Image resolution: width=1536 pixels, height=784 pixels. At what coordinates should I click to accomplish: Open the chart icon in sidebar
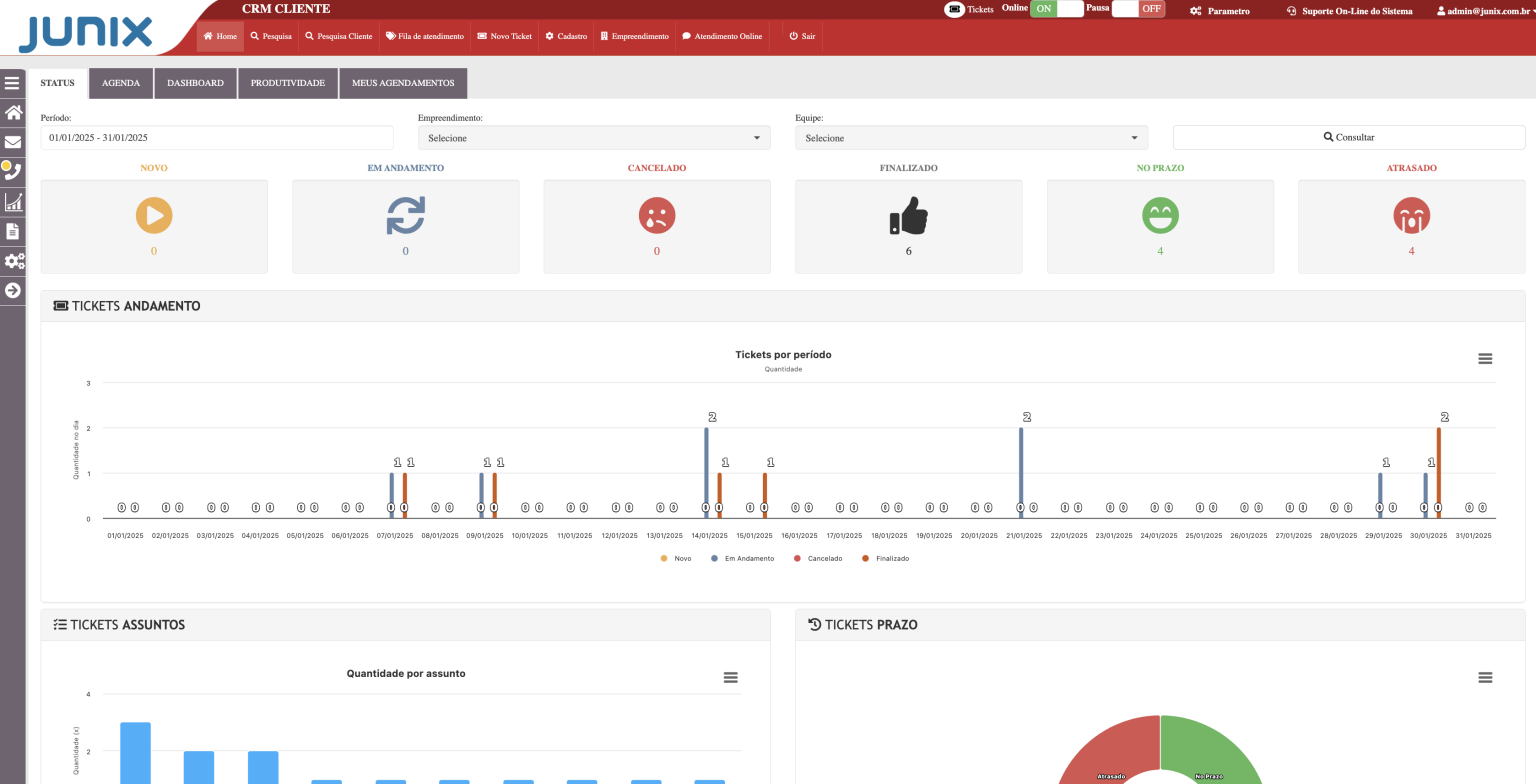[x=13, y=202]
